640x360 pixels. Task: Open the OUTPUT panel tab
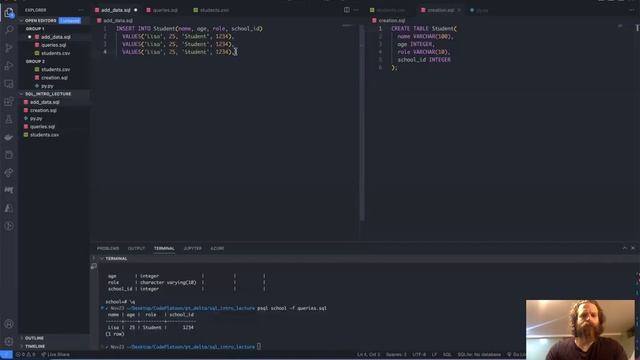(136, 248)
